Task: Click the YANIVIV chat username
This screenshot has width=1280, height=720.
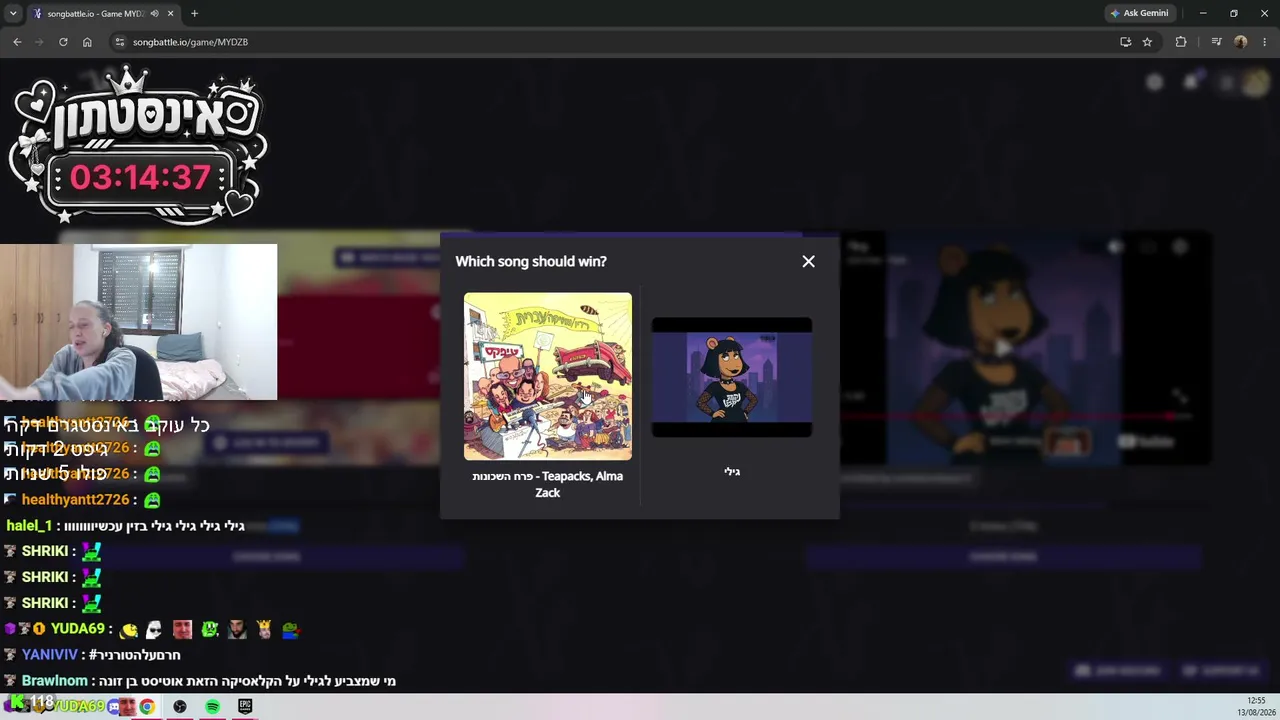Action: click(50, 655)
